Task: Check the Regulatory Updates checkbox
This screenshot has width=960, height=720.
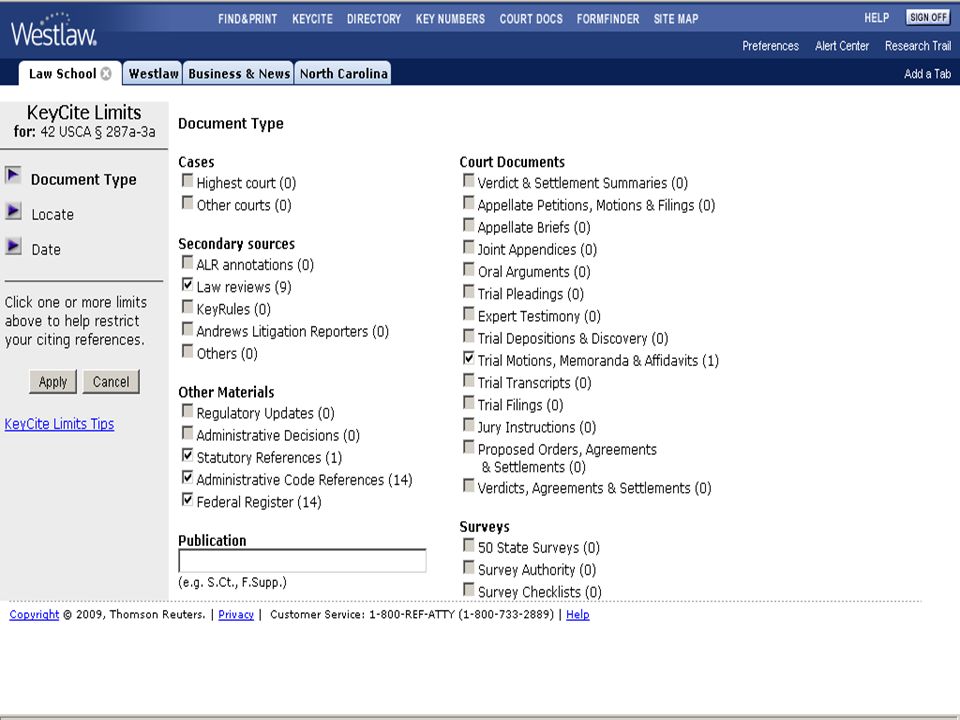Action: (187, 411)
